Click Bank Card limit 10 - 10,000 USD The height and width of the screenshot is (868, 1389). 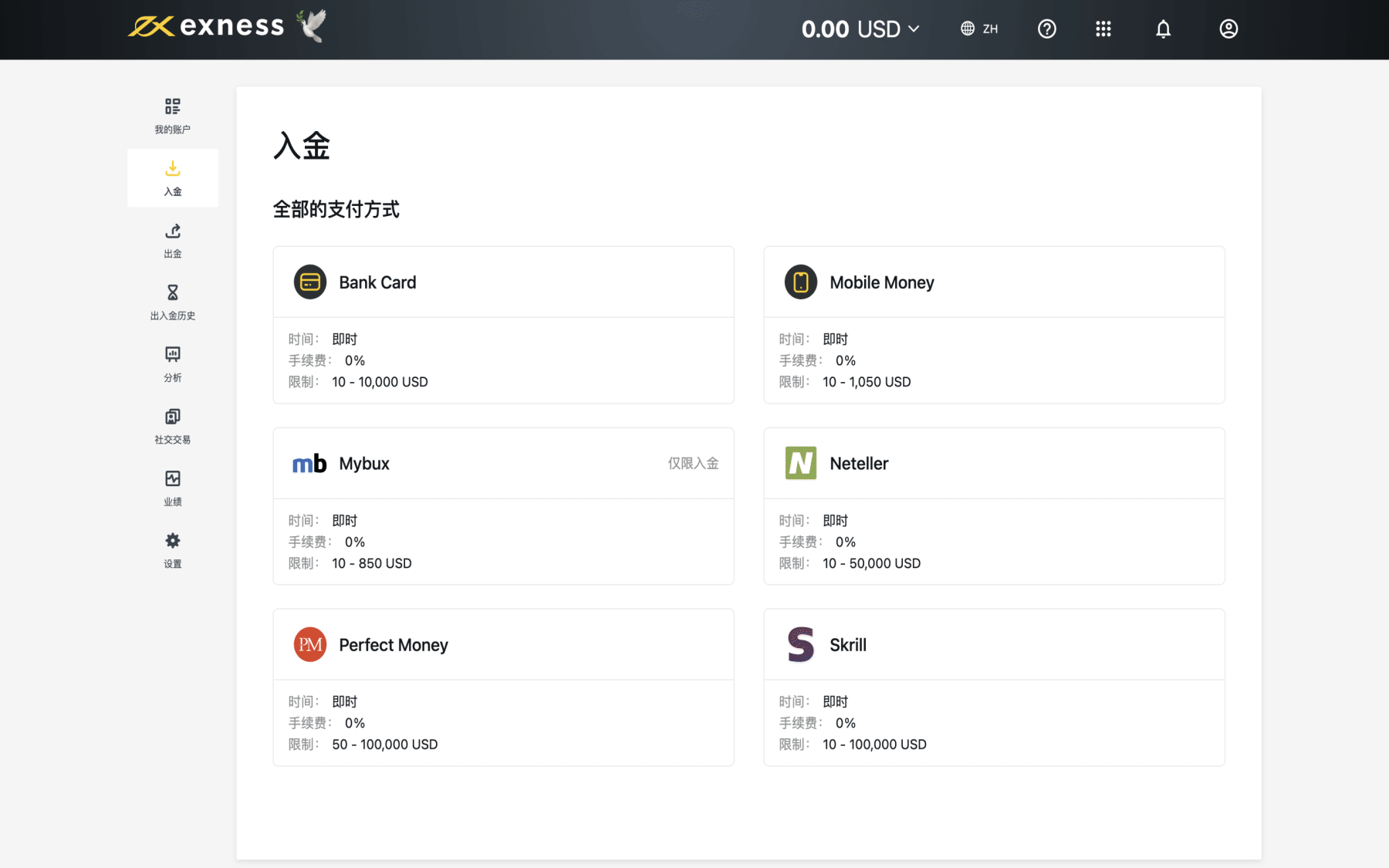coord(380,382)
